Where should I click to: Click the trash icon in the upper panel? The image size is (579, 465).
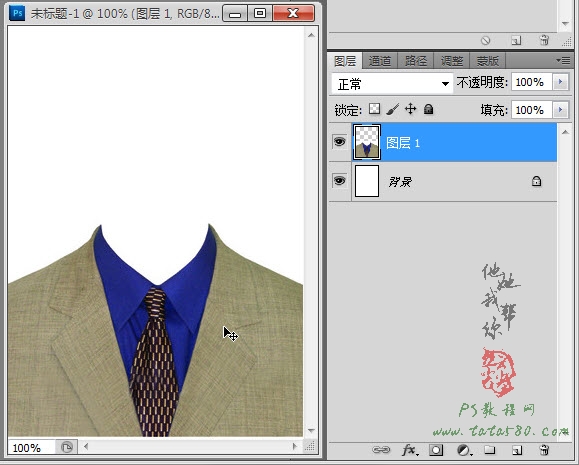pos(544,40)
